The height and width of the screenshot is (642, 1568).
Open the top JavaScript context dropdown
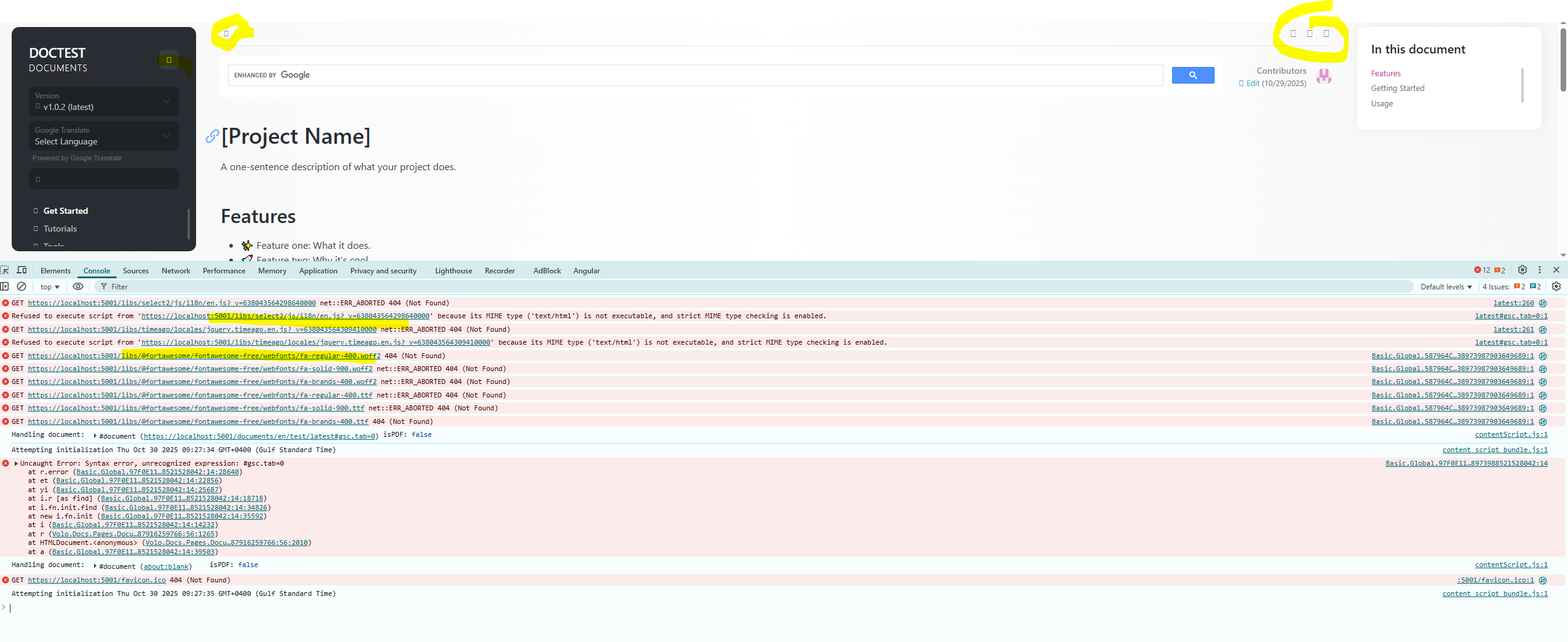(50, 287)
